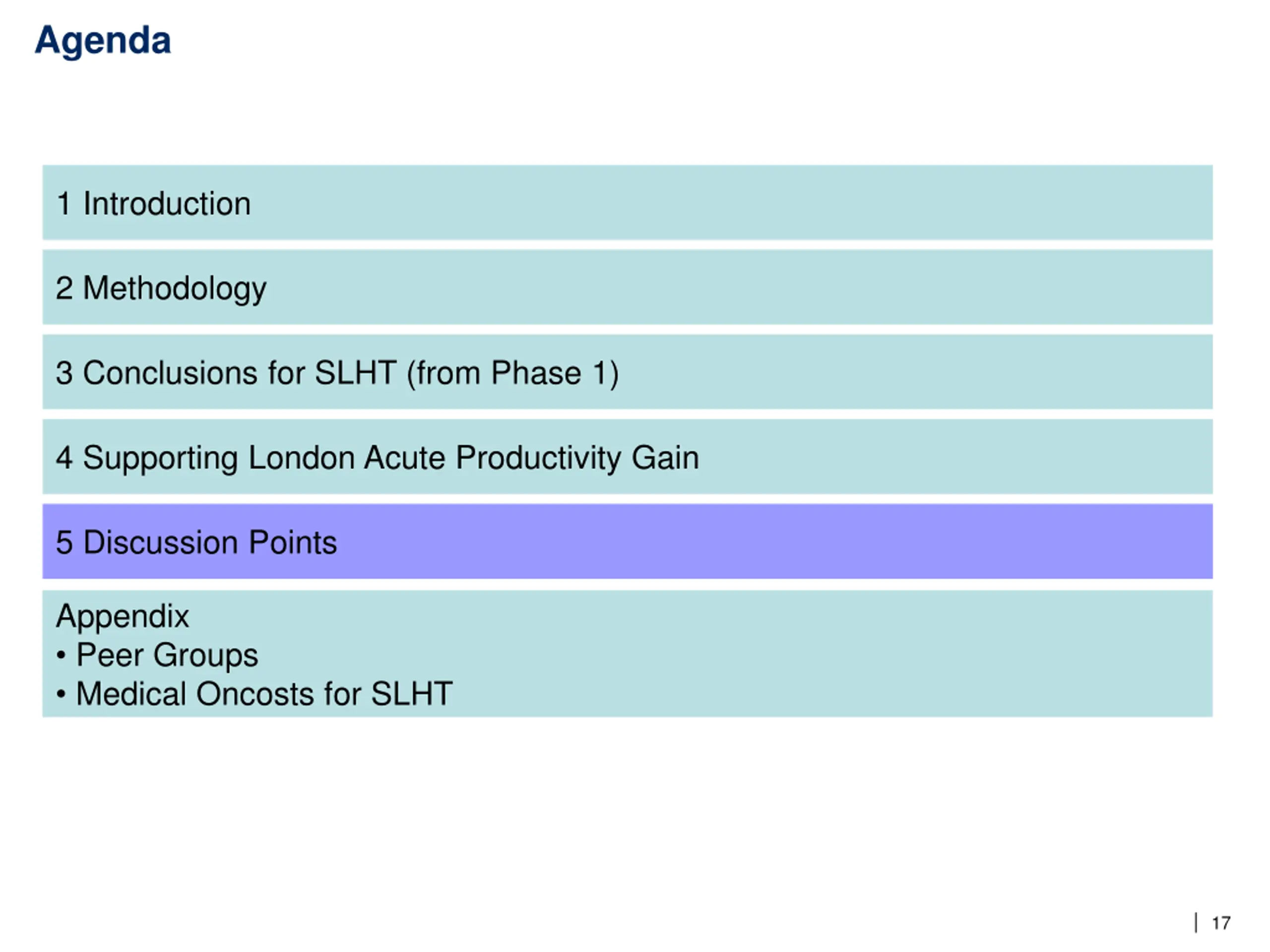Select Conclusions for SLHT agenda item
Screen dimensions: 1270x952
(x=628, y=372)
